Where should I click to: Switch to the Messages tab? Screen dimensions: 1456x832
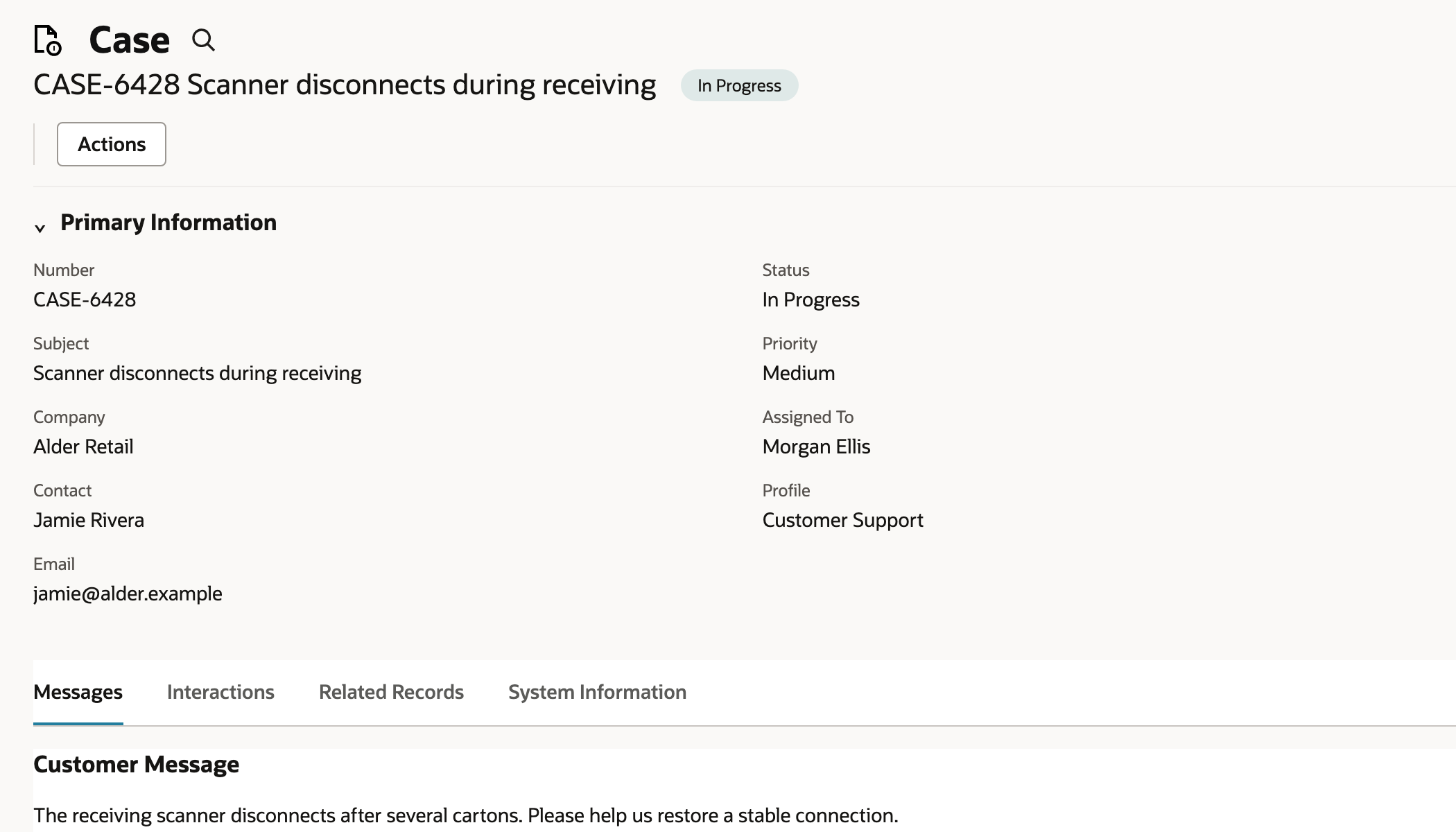pos(78,692)
